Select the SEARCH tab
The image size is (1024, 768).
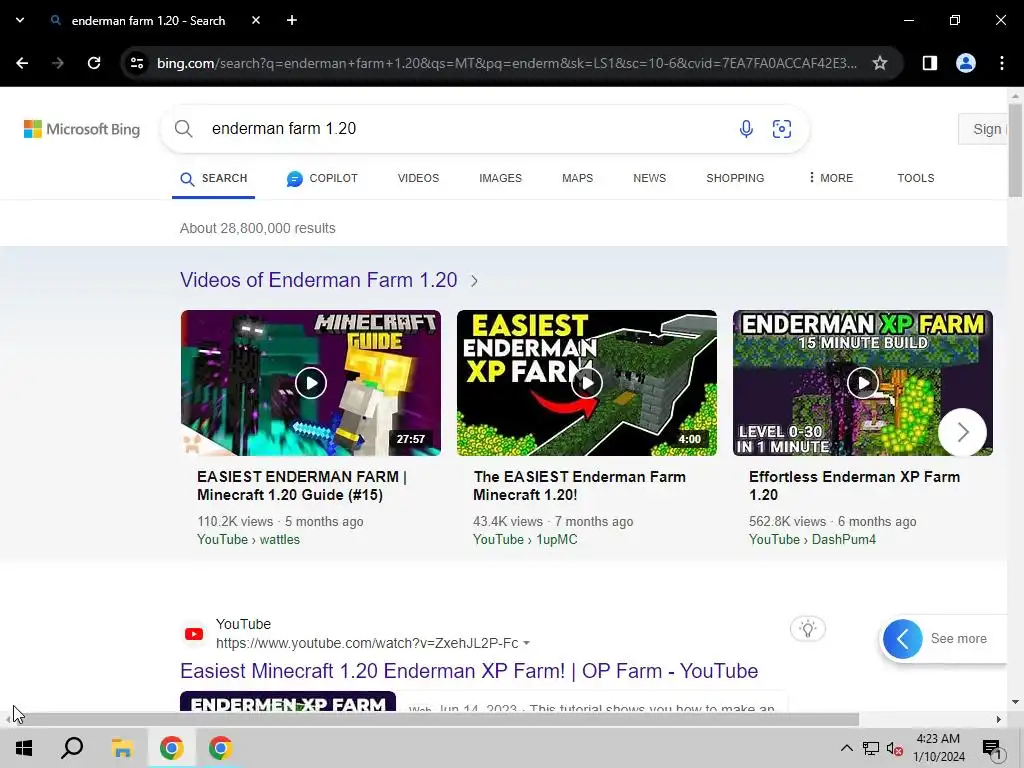point(214,178)
